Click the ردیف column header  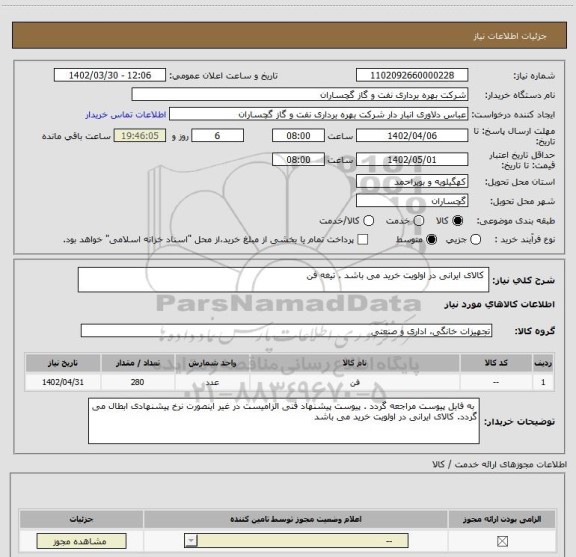coord(543,363)
